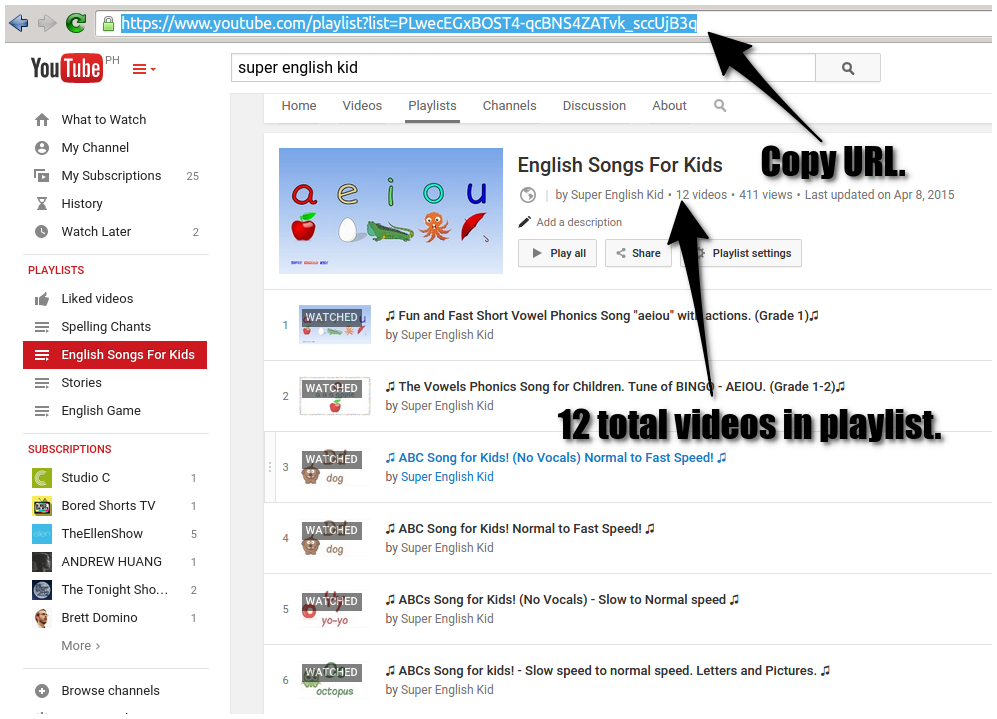Switch to the Discussion tab
997x719 pixels.
coord(594,106)
